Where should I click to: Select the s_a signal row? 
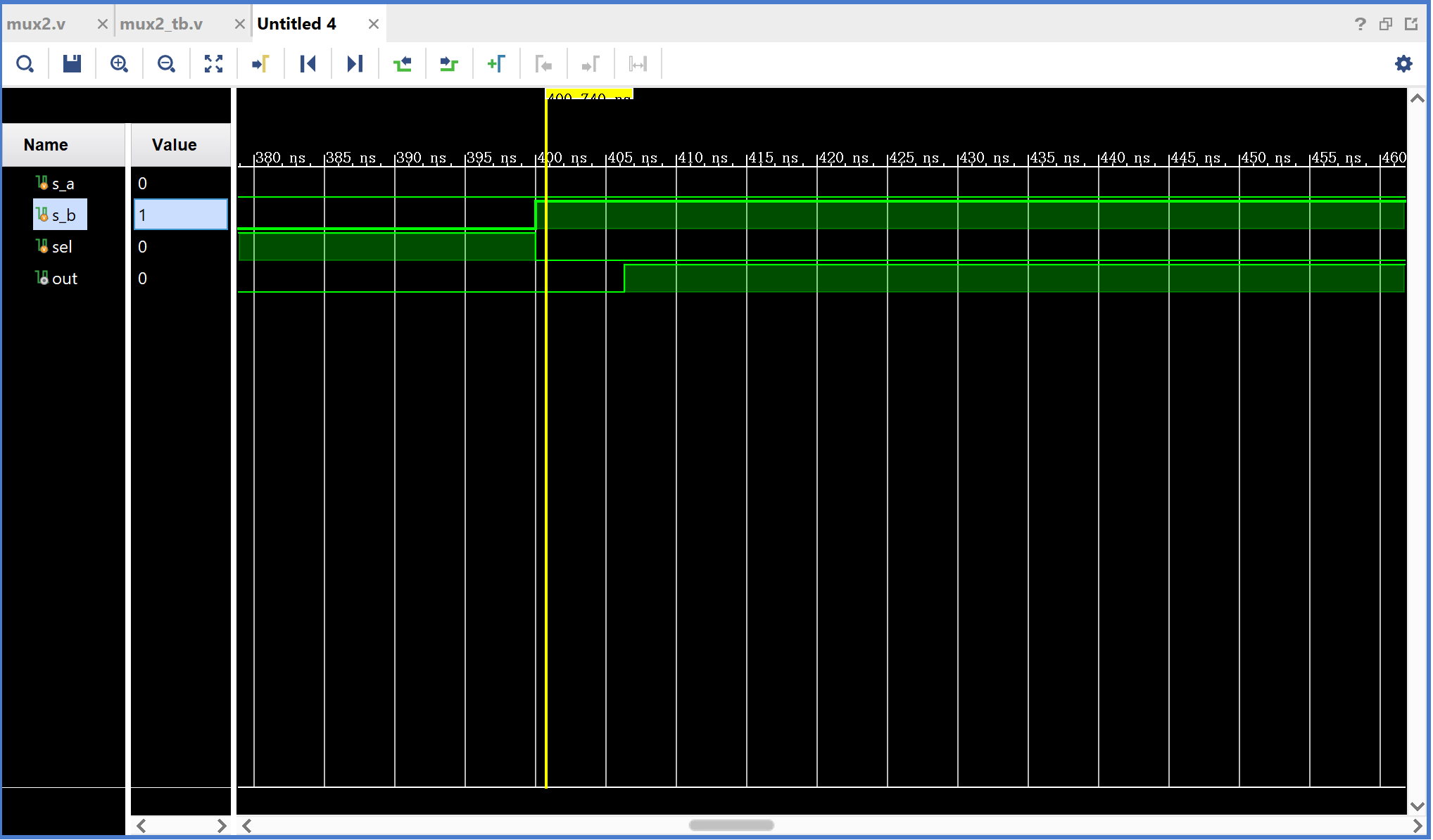click(63, 184)
